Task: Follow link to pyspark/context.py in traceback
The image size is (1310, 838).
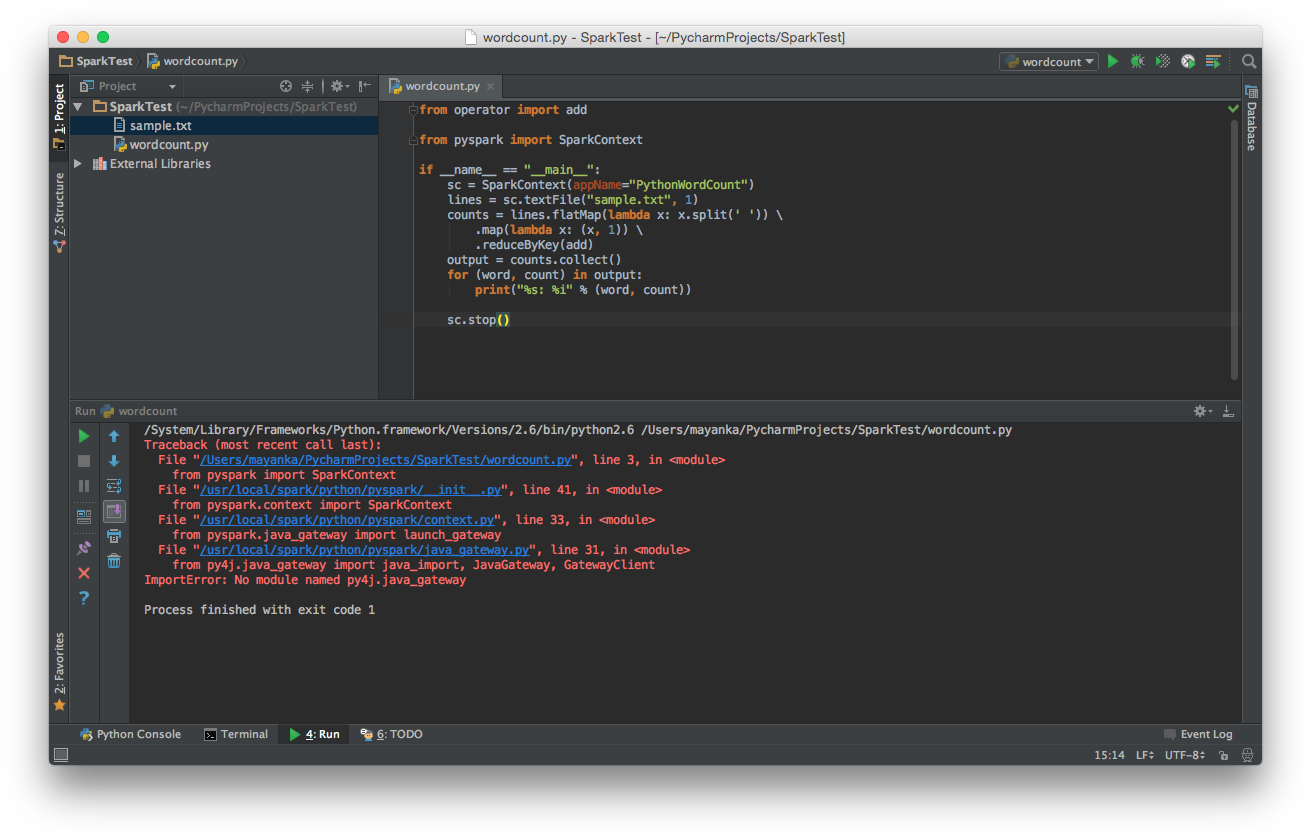Action: [x=347, y=520]
